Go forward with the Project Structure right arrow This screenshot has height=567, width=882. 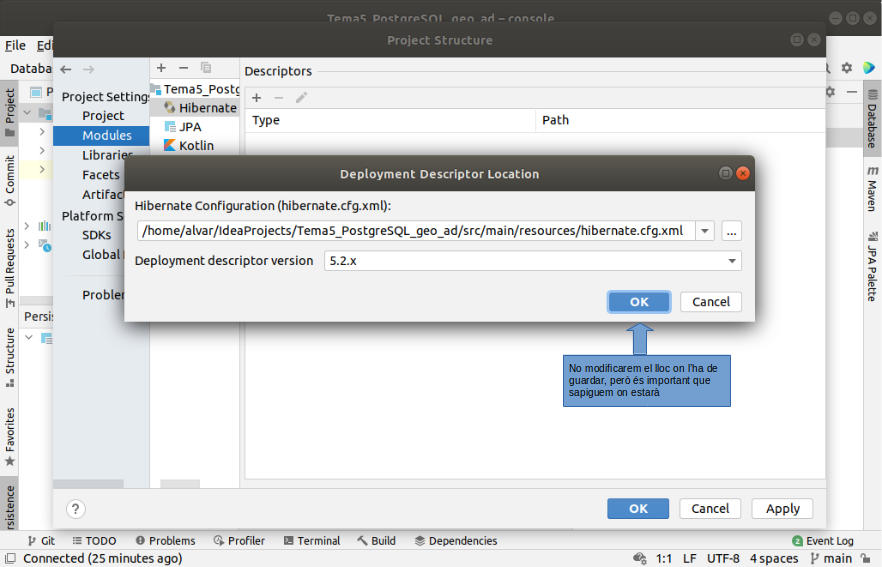click(88, 69)
